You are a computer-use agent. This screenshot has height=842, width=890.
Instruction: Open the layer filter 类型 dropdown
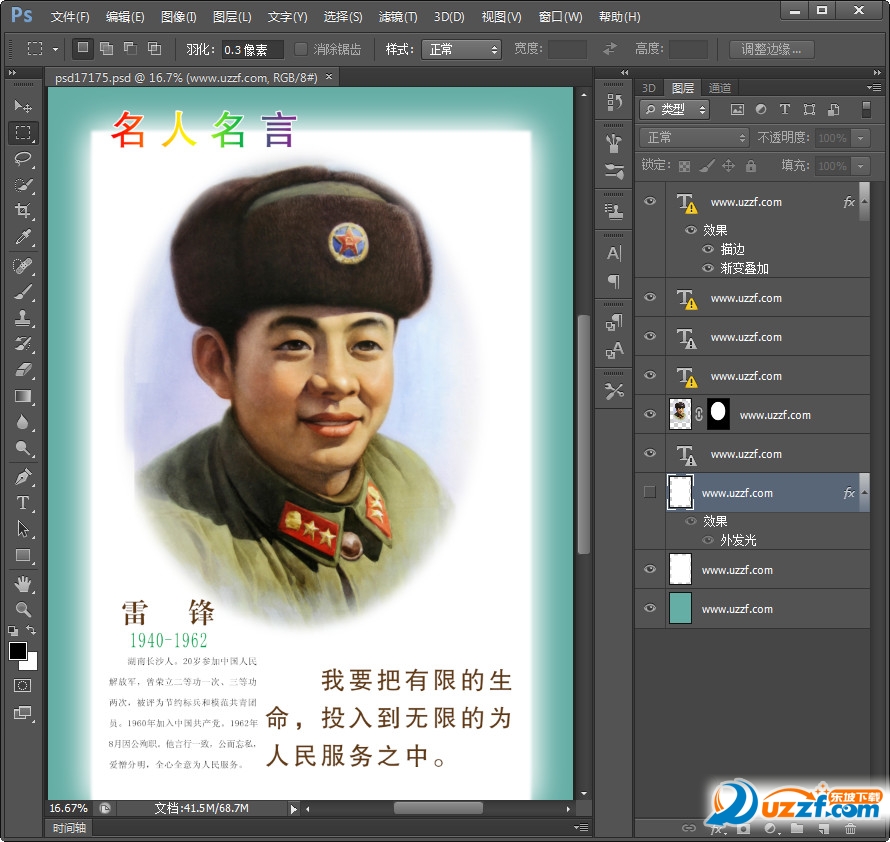click(675, 109)
